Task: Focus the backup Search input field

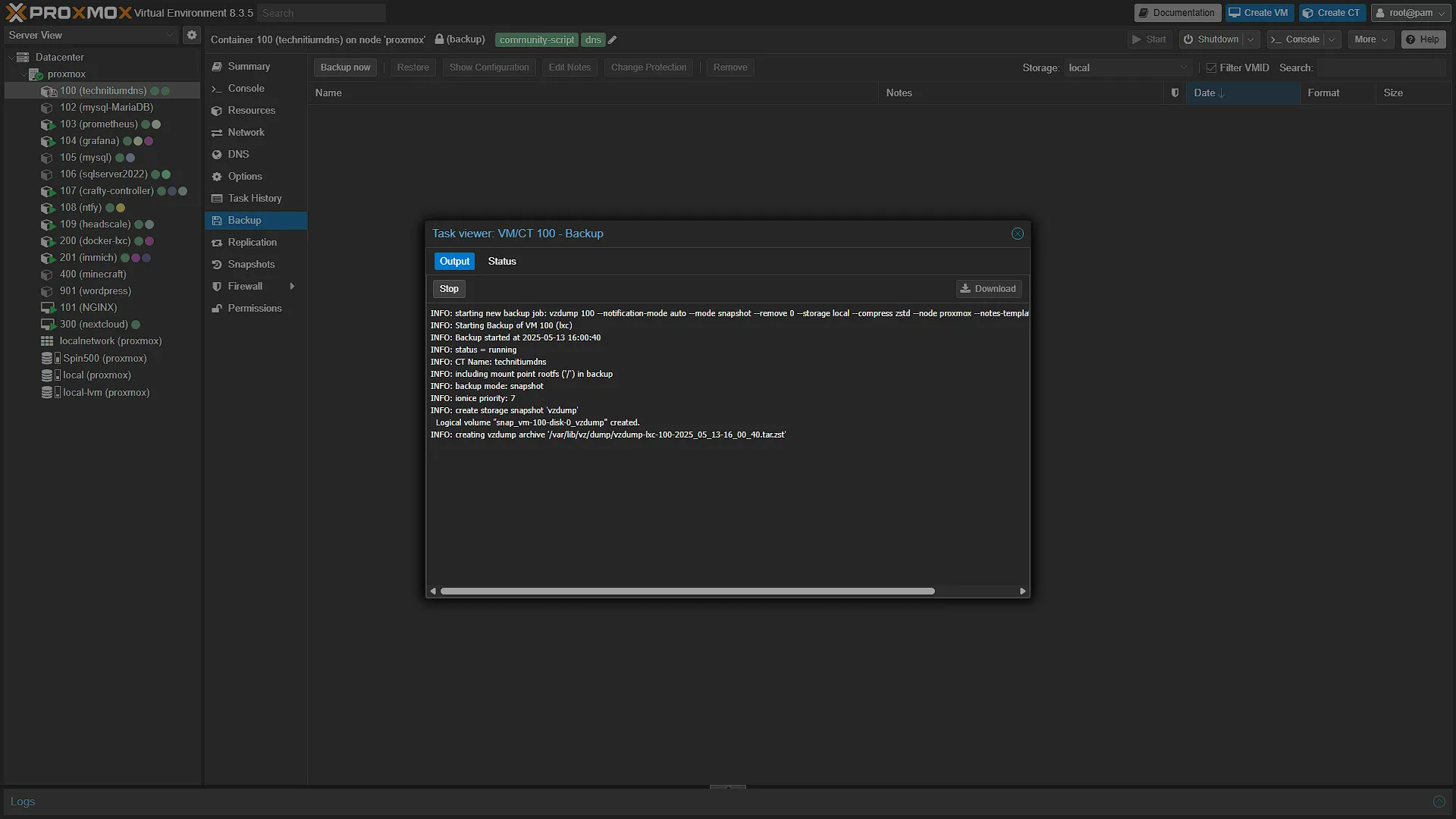Action: pyautogui.click(x=1382, y=68)
